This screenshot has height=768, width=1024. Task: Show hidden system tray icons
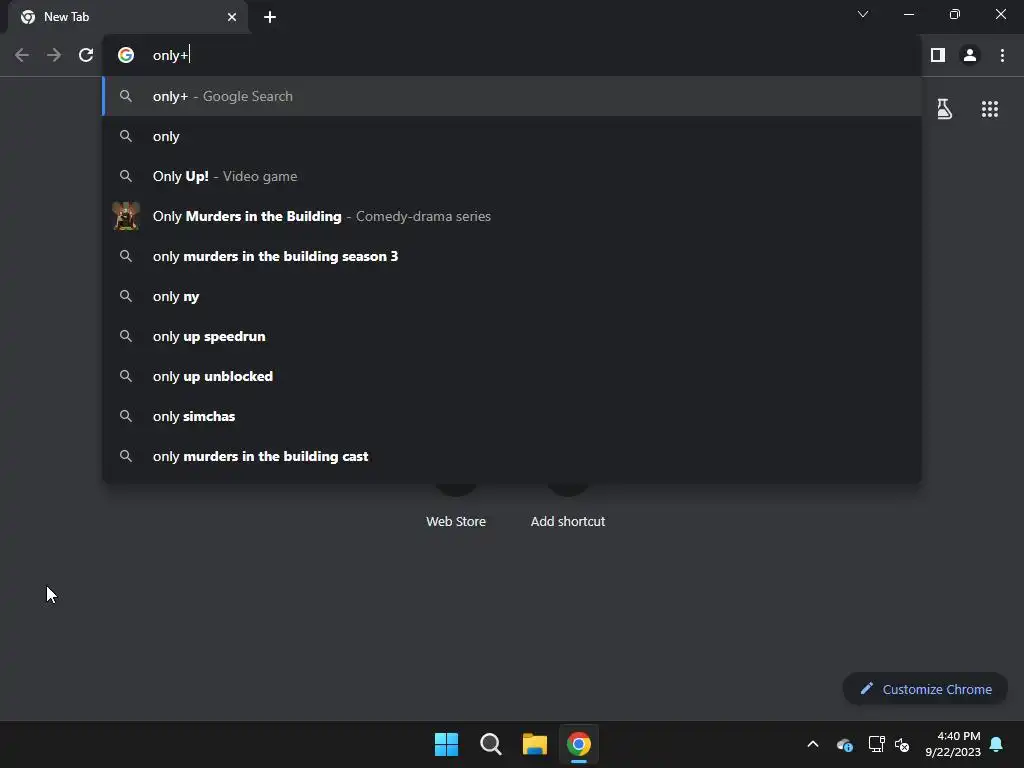point(813,744)
